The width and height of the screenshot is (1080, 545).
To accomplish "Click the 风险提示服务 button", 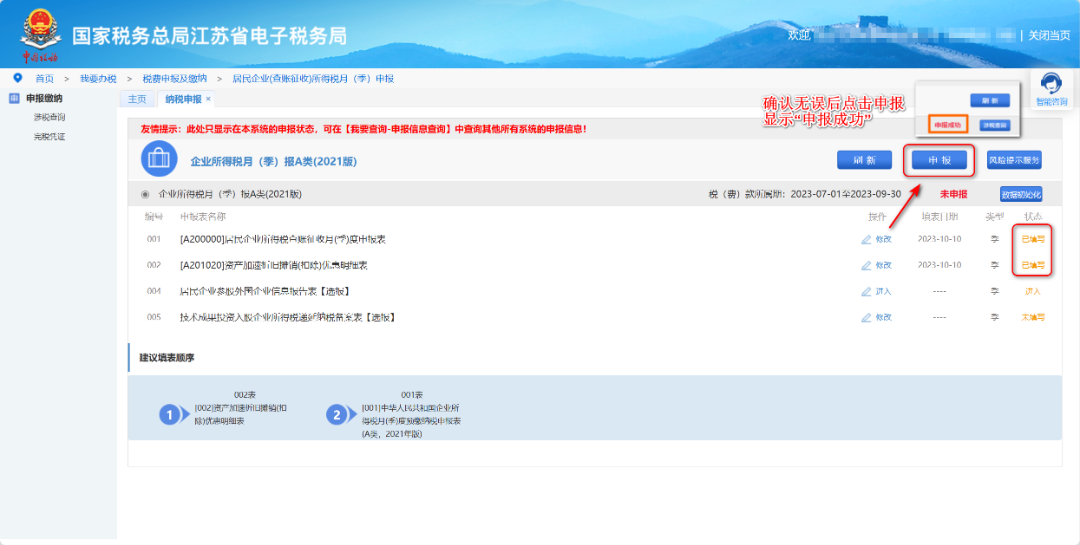I will (1014, 160).
